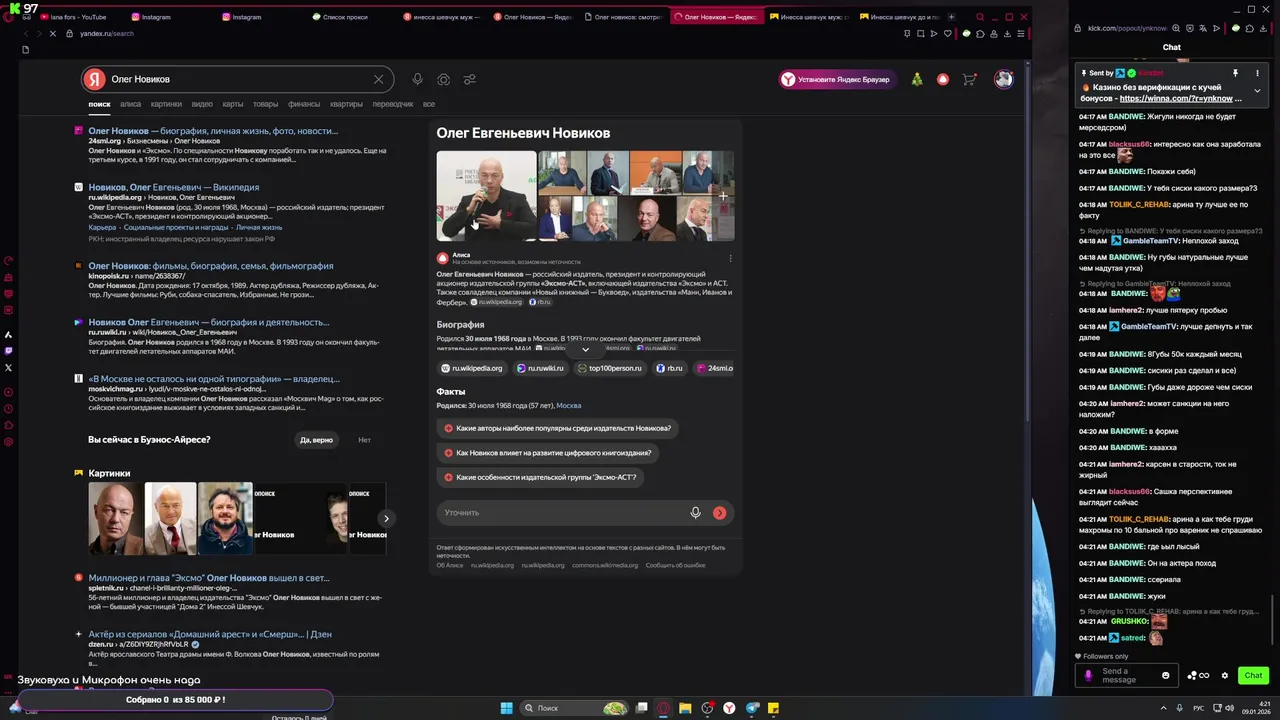Click suggested question about popular authors of Novikov's publishing house
The width and height of the screenshot is (1280, 720).
pyautogui.click(x=557, y=428)
